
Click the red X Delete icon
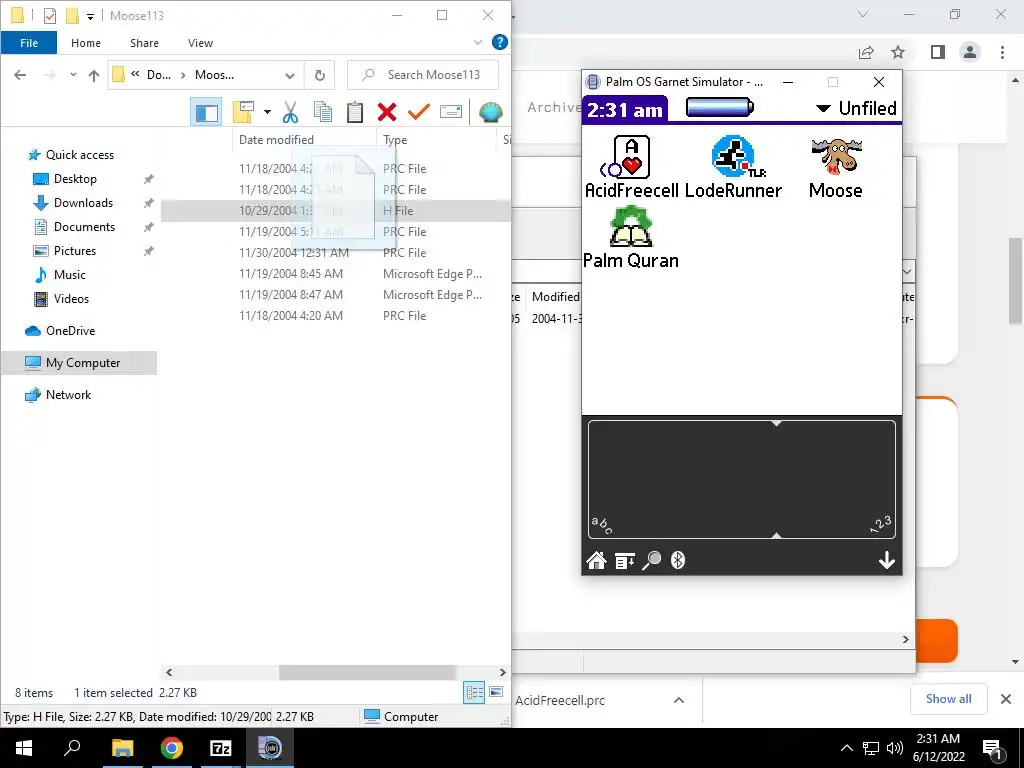point(387,112)
